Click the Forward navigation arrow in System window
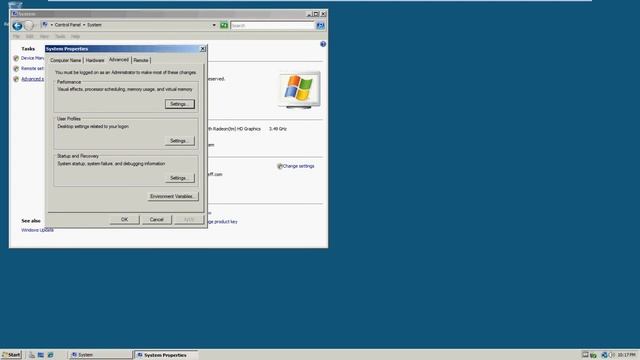Image resolution: width=640 pixels, height=360 pixels. click(29, 26)
